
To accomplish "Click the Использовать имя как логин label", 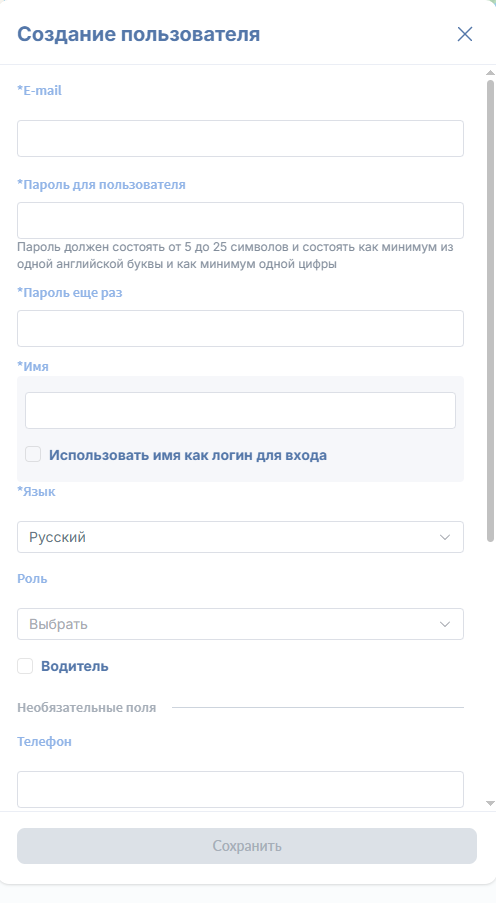I will tap(188, 455).
